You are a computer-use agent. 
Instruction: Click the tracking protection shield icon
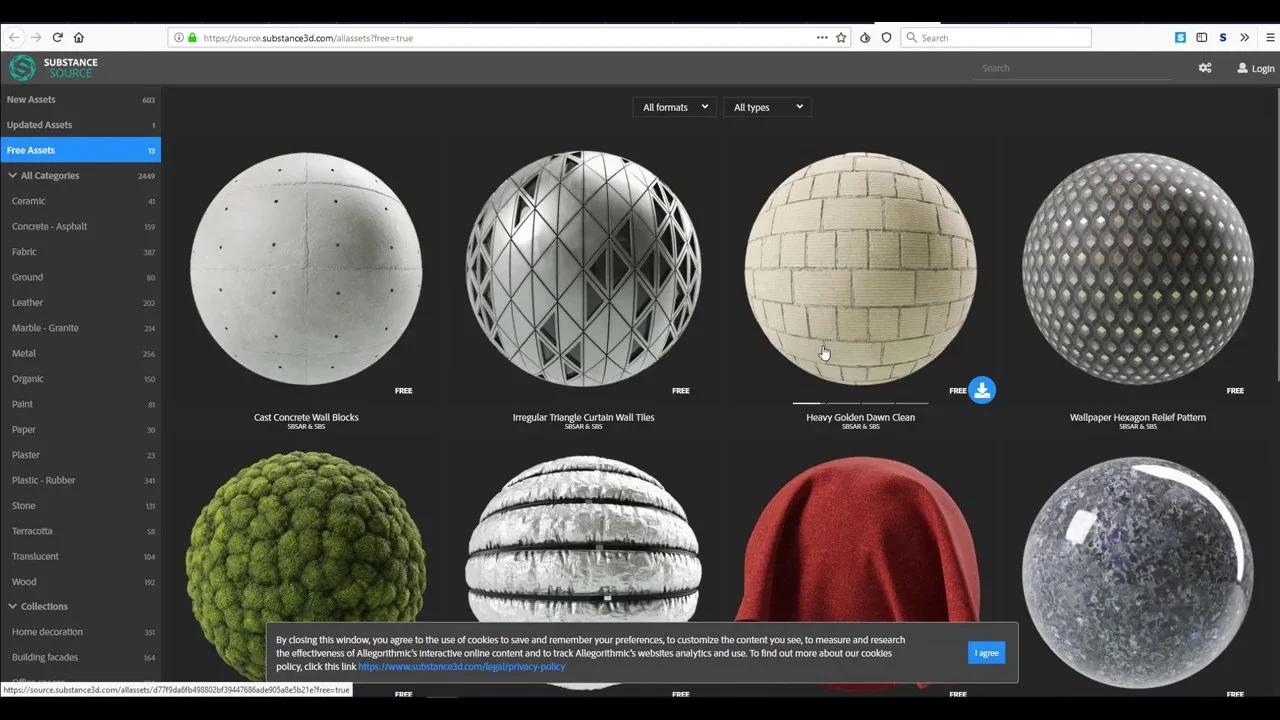[x=886, y=37]
